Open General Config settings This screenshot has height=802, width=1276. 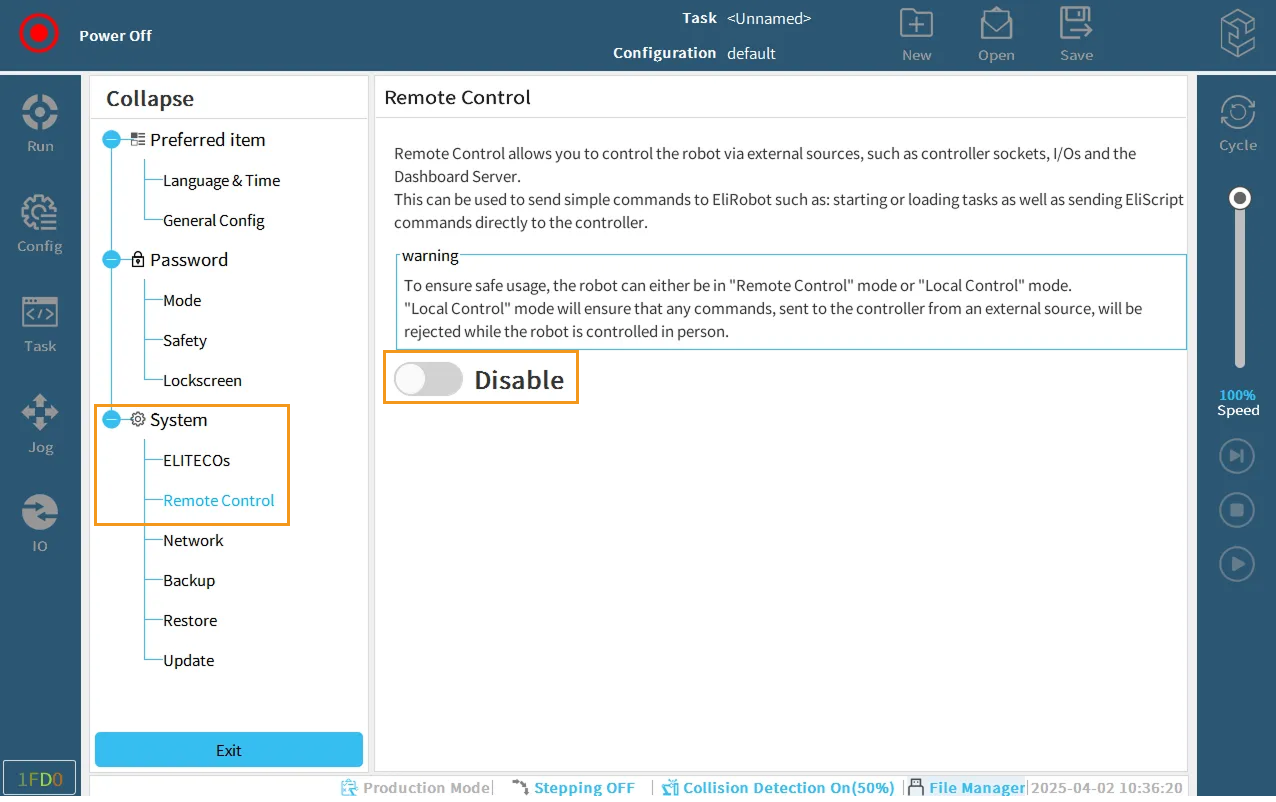coord(213,221)
